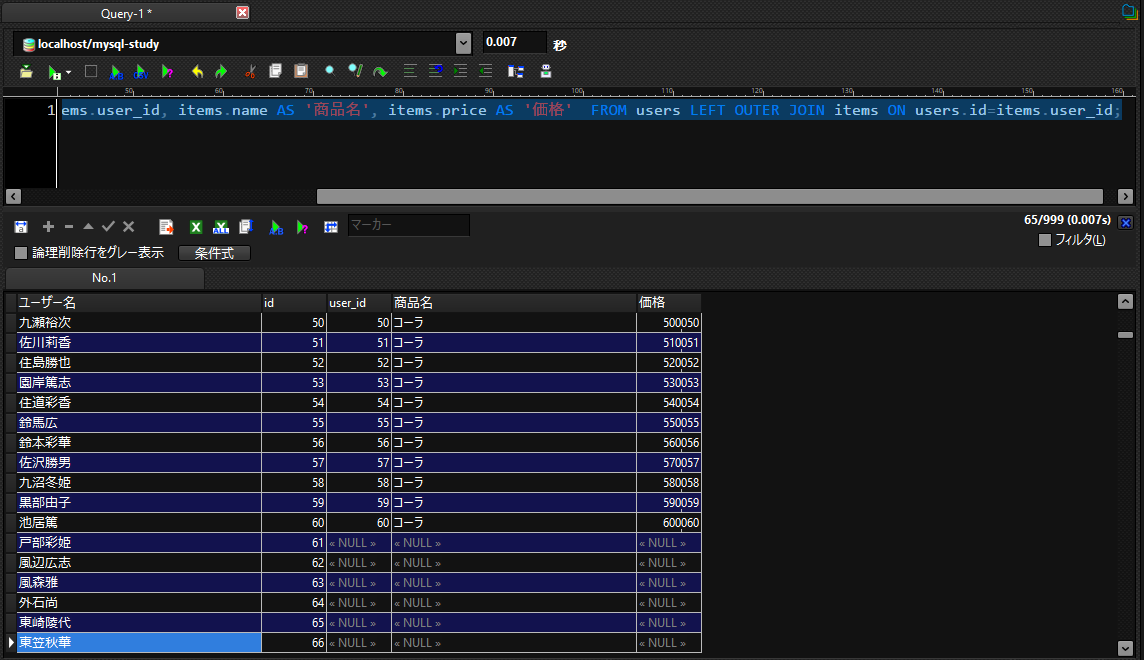Run the SQL with the execute icon
Viewport: 1144px width, 660px height.
coord(54,71)
